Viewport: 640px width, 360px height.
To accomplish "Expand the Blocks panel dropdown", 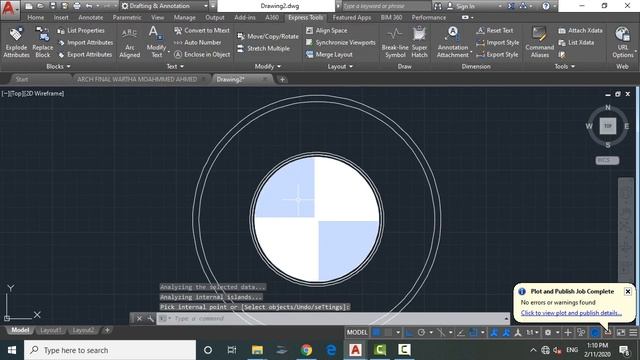I will [58, 67].
